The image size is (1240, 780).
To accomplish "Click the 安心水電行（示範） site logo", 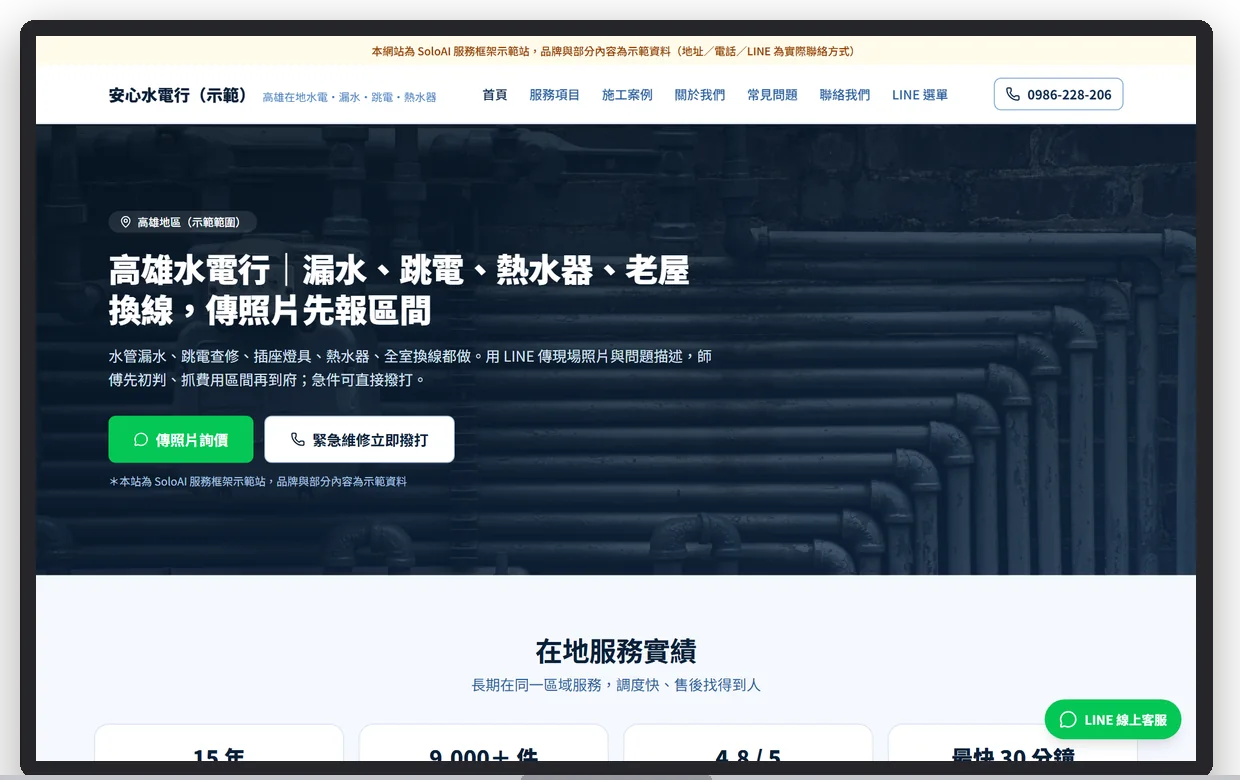I will [x=178, y=95].
